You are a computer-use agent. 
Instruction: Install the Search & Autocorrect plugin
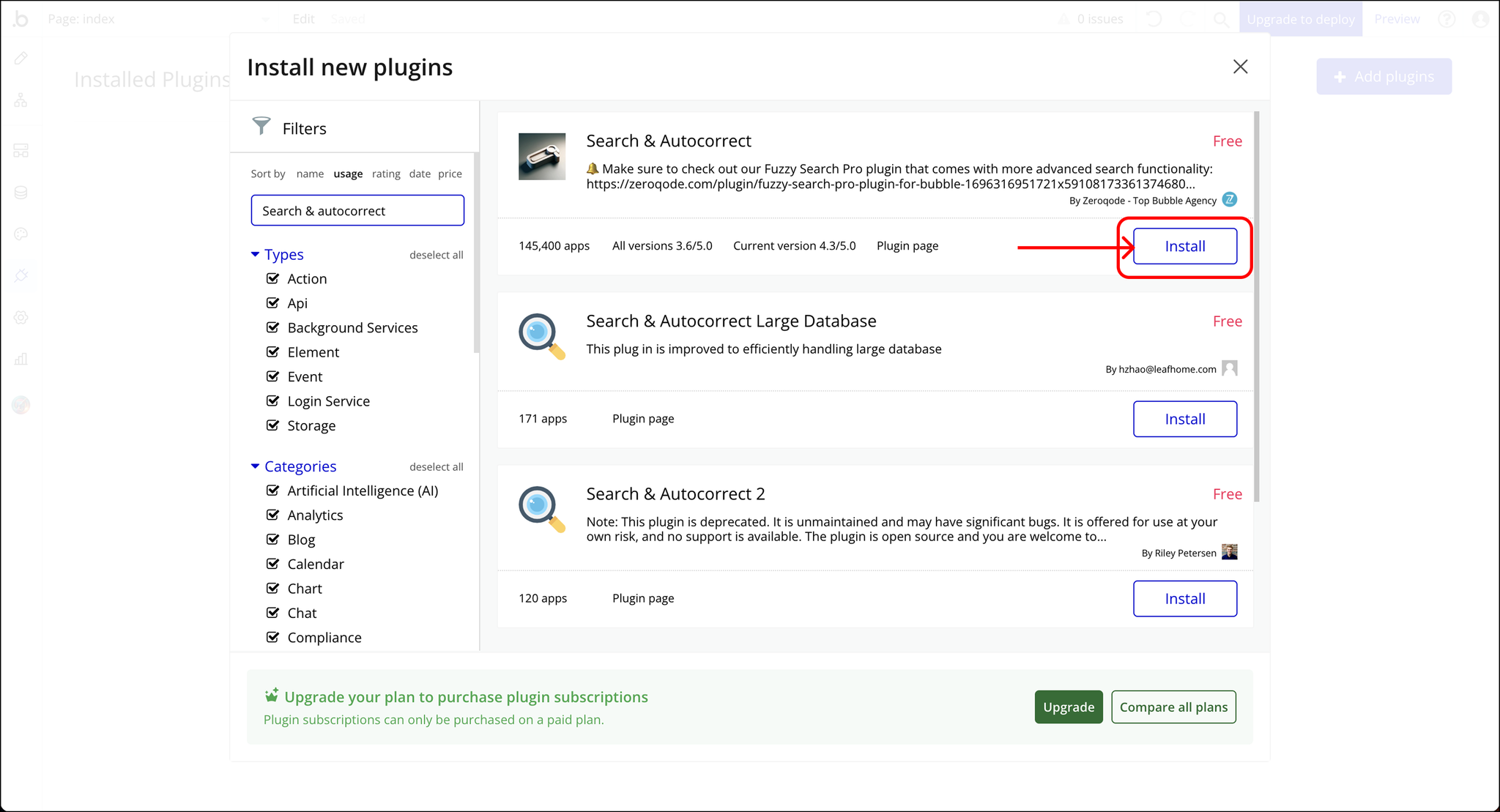(1184, 246)
